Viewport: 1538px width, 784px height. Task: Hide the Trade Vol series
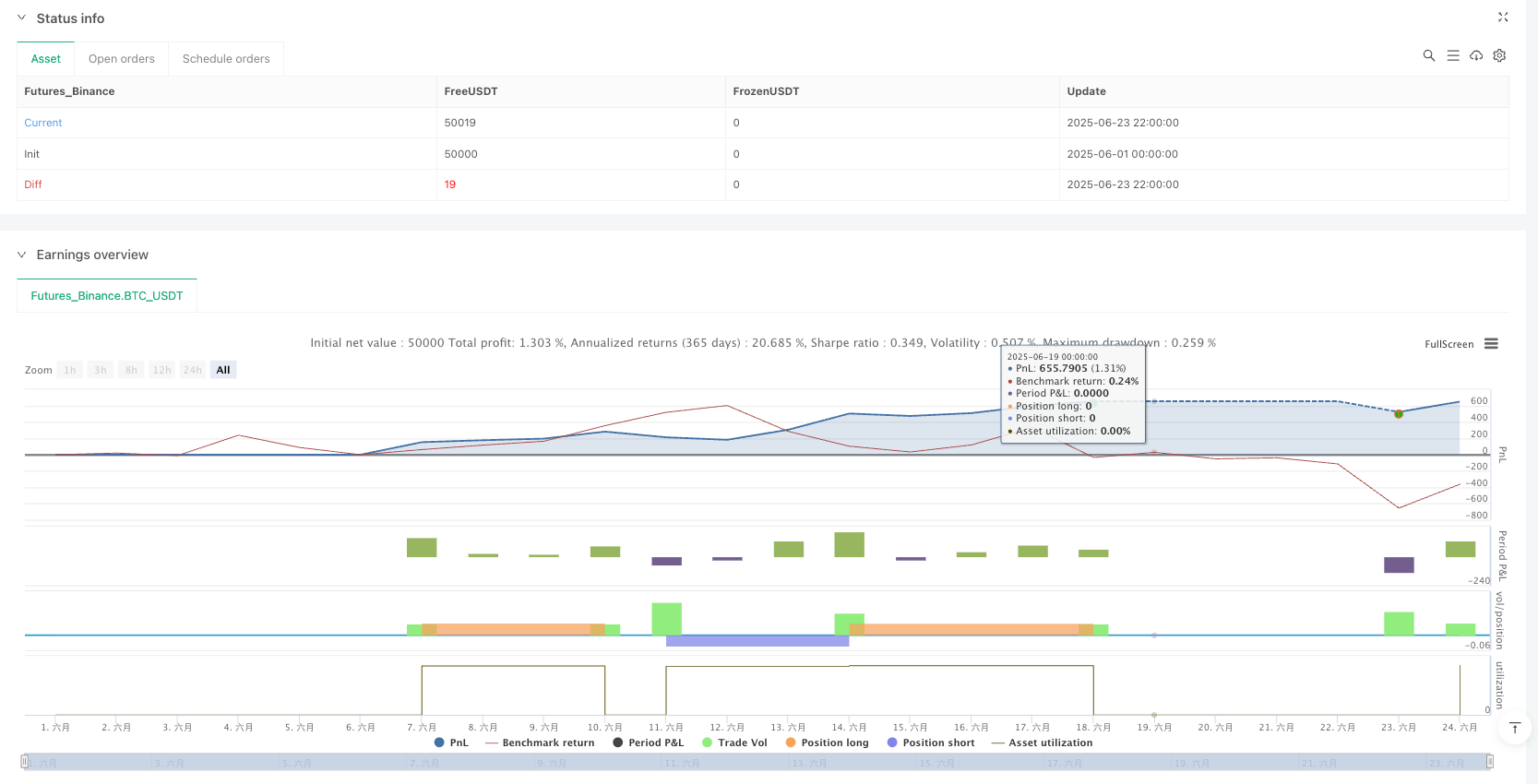pyautogui.click(x=733, y=742)
